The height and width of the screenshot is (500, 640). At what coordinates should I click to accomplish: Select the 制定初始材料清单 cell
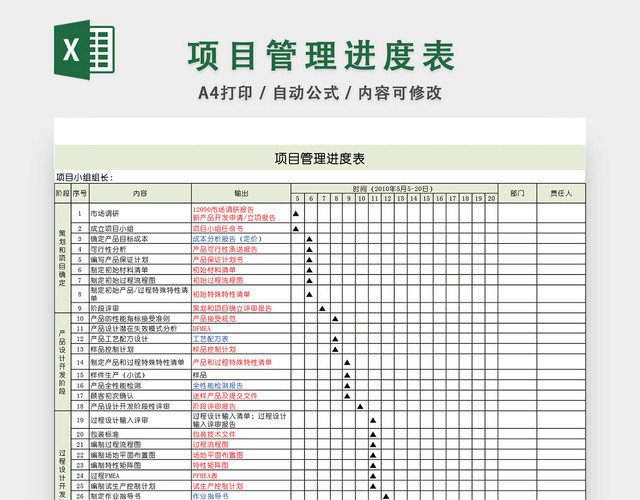click(x=140, y=270)
